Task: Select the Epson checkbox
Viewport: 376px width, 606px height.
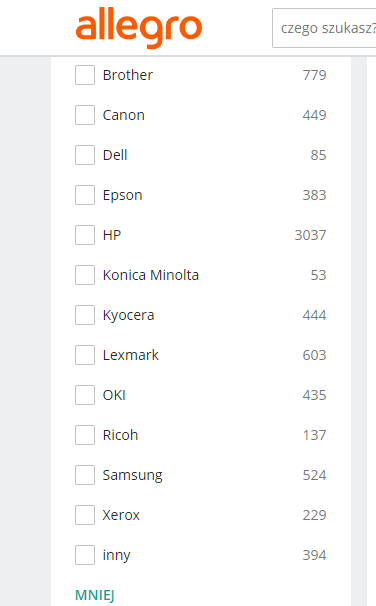Action: [x=85, y=195]
